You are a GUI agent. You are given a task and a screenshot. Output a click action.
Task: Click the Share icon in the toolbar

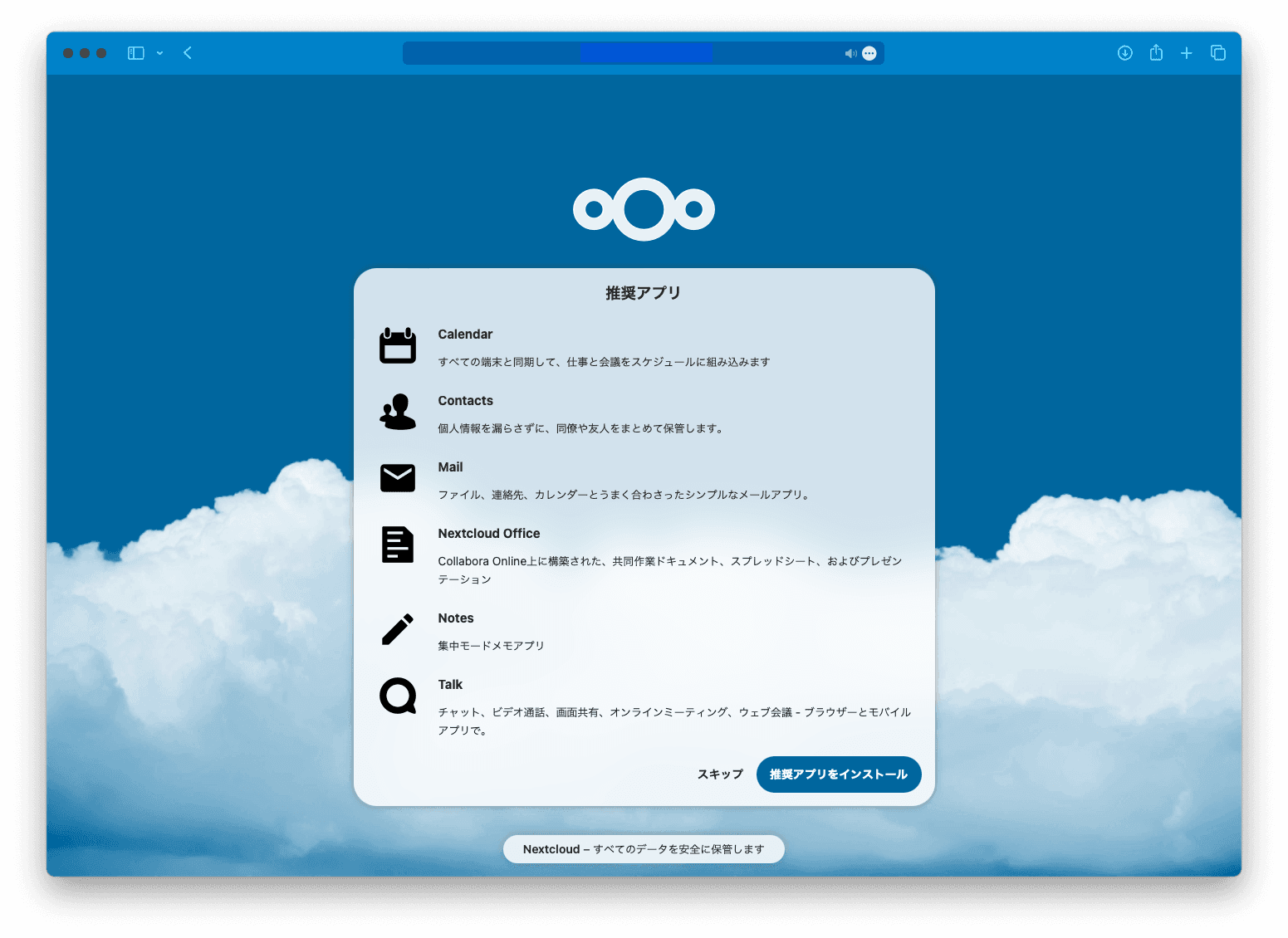click(x=1156, y=52)
